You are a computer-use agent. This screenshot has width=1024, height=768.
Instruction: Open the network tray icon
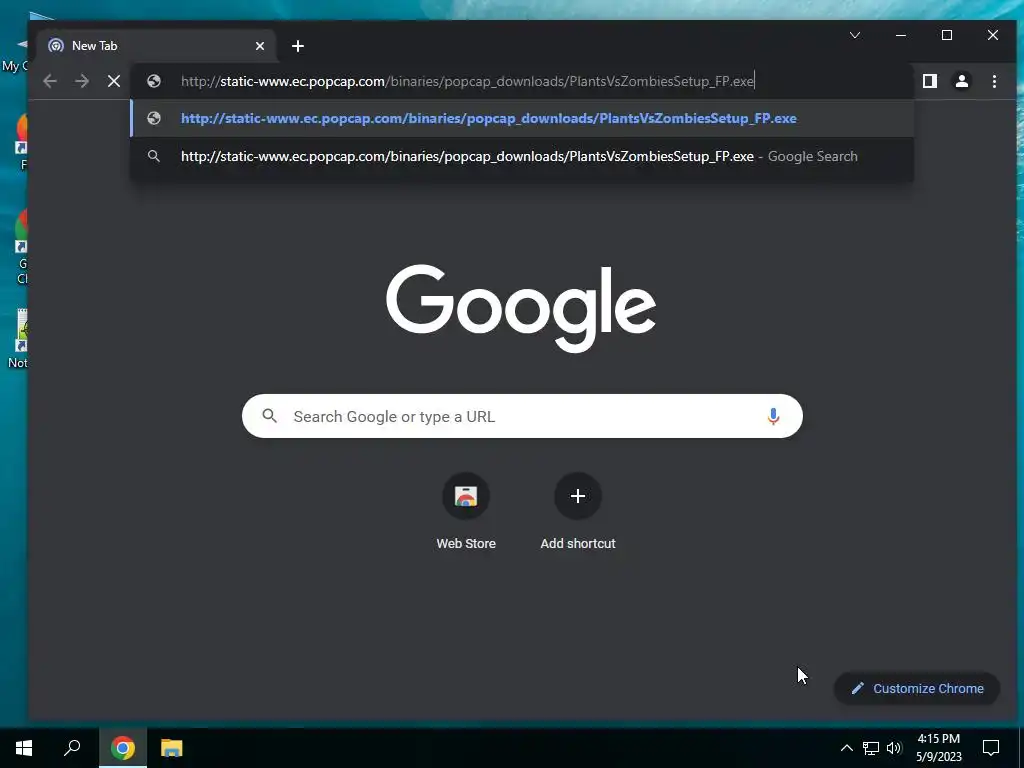pos(871,748)
